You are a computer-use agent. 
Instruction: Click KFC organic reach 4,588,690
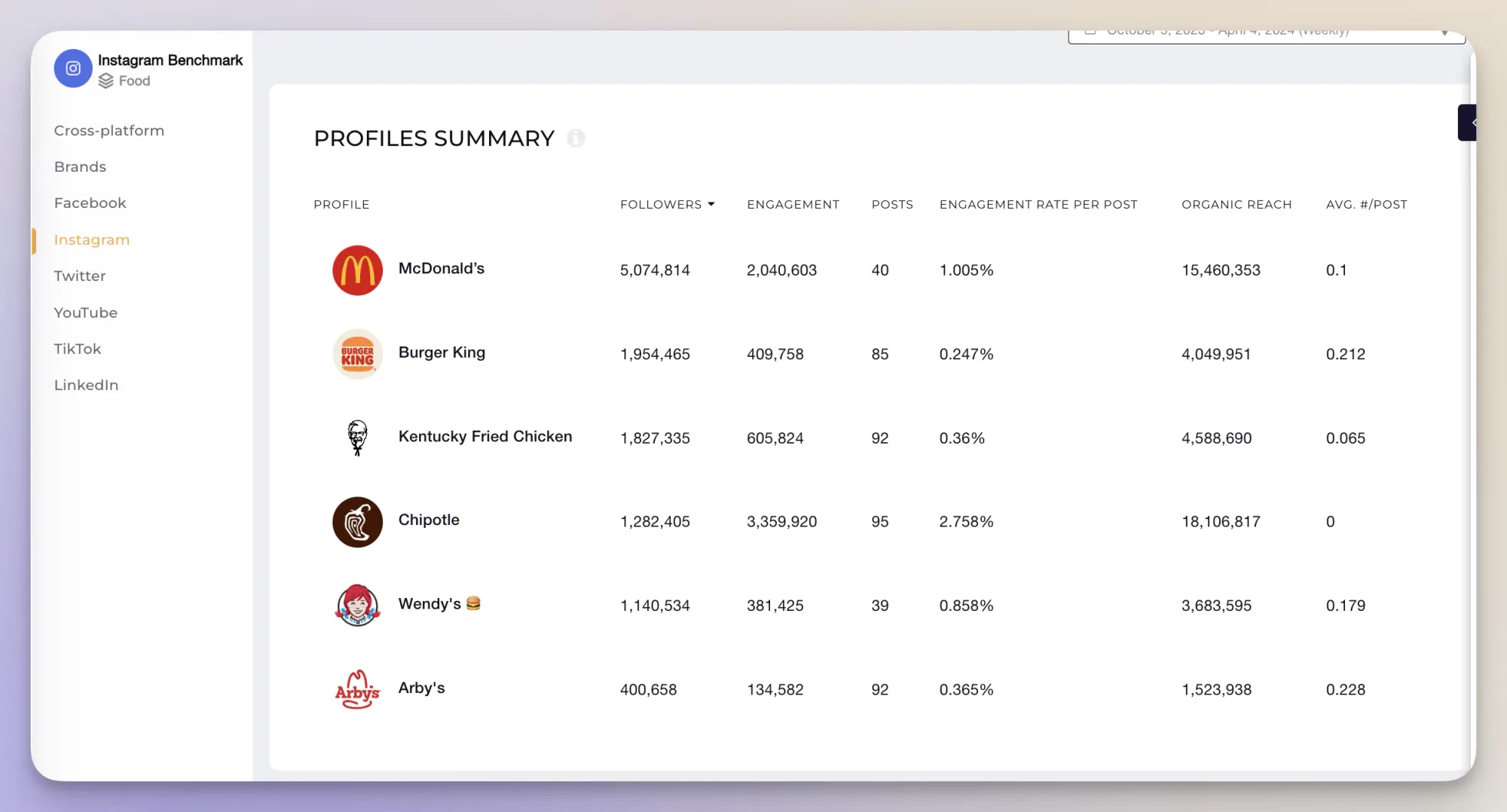click(1216, 438)
